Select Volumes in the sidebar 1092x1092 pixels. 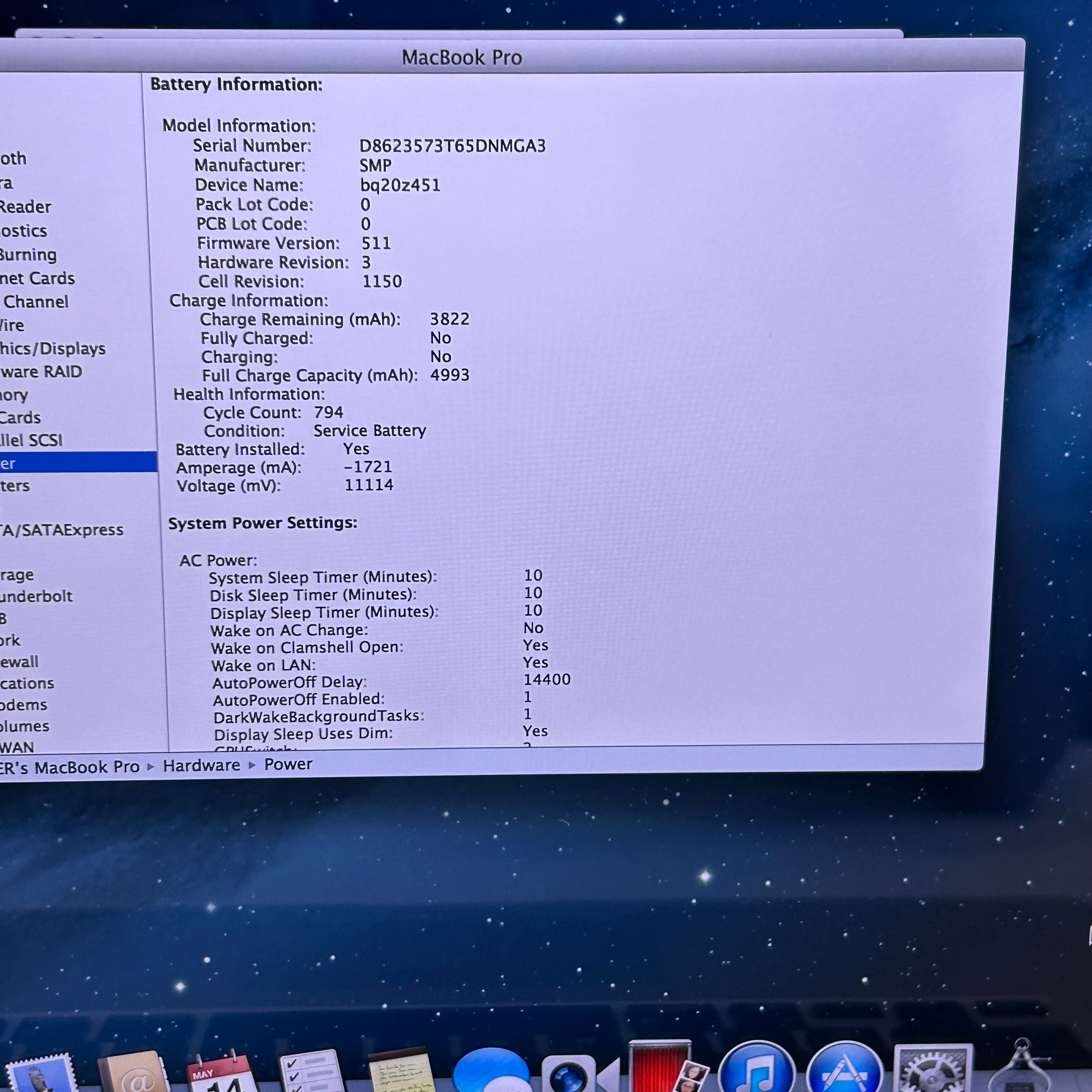(24, 726)
